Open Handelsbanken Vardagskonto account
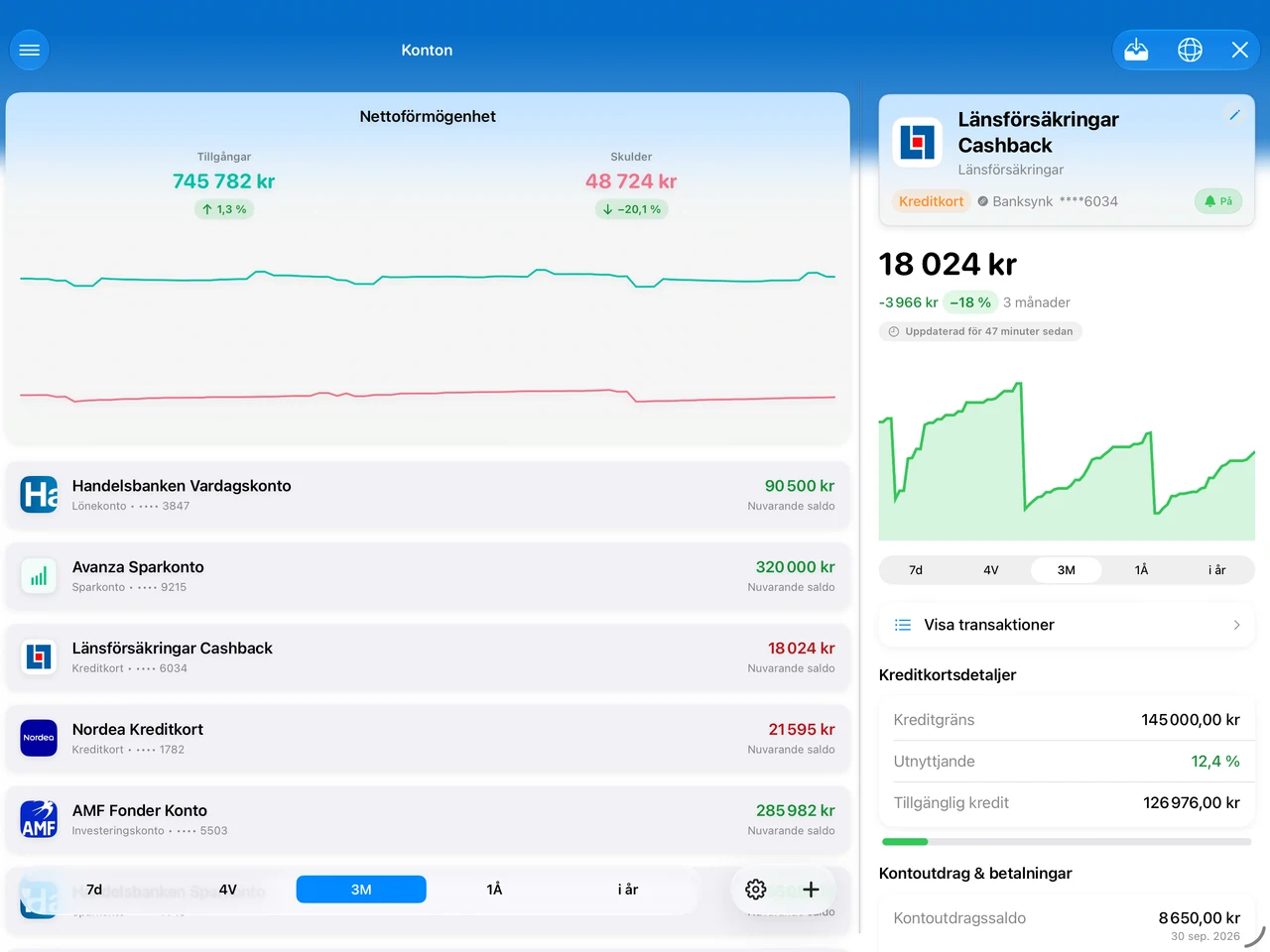 point(428,494)
